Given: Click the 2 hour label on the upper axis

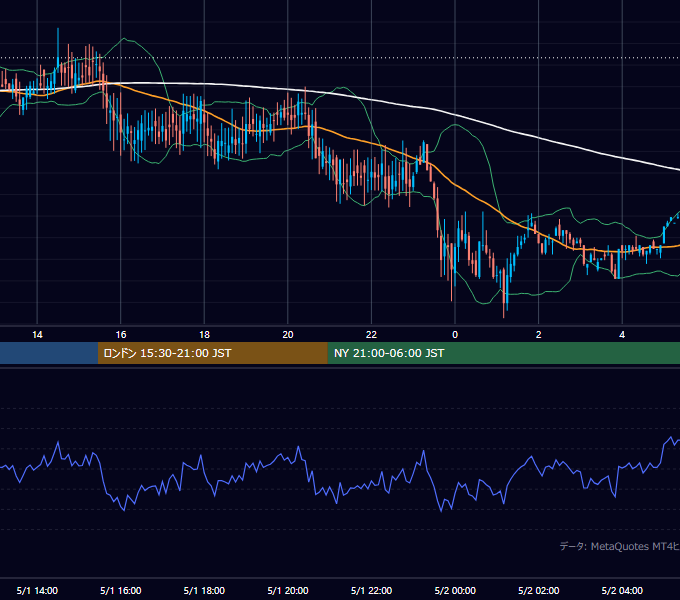Looking at the screenshot, I should [x=539, y=335].
